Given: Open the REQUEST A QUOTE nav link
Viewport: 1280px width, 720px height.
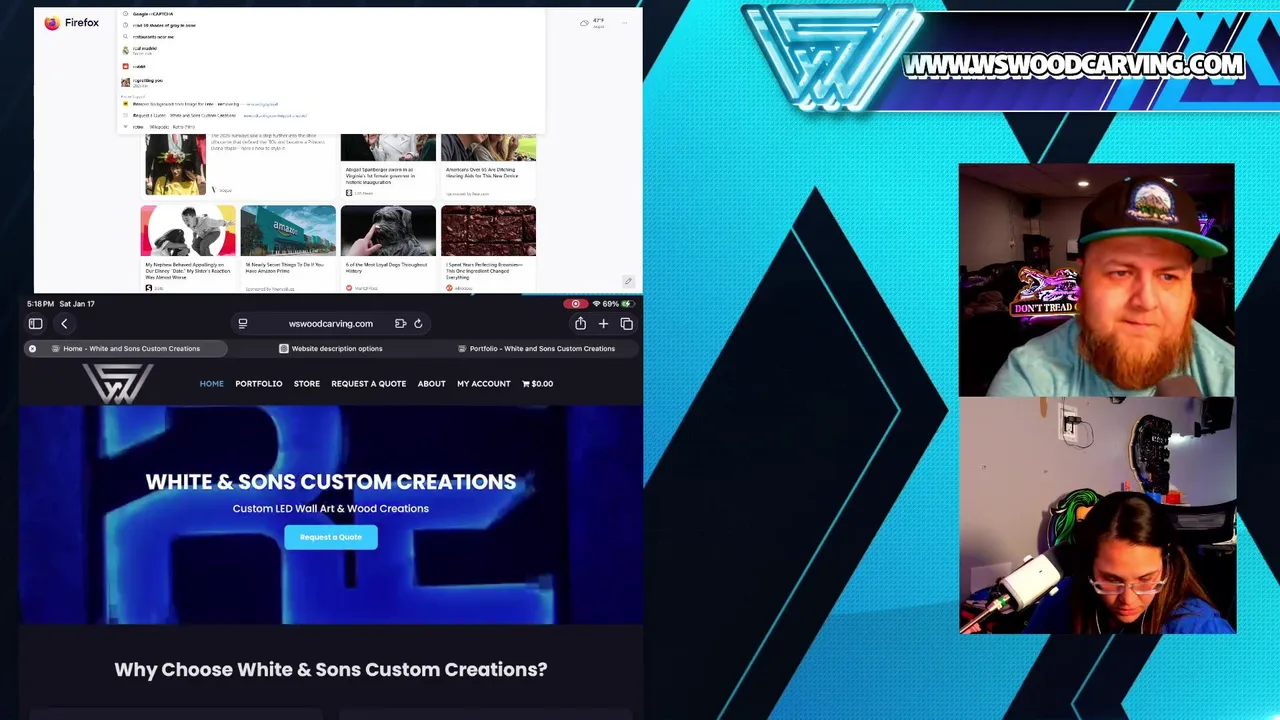Looking at the screenshot, I should (x=368, y=383).
